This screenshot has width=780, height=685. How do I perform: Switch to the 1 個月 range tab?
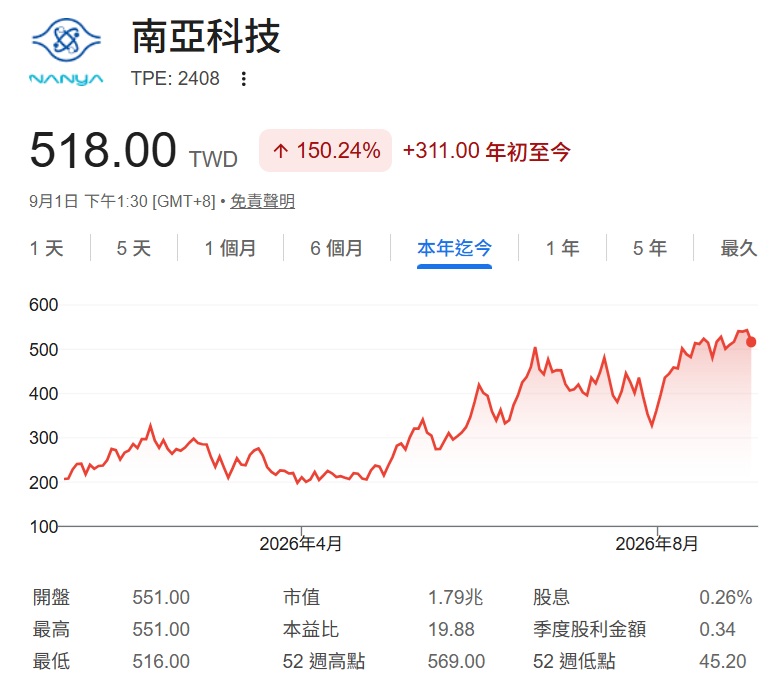coord(230,248)
